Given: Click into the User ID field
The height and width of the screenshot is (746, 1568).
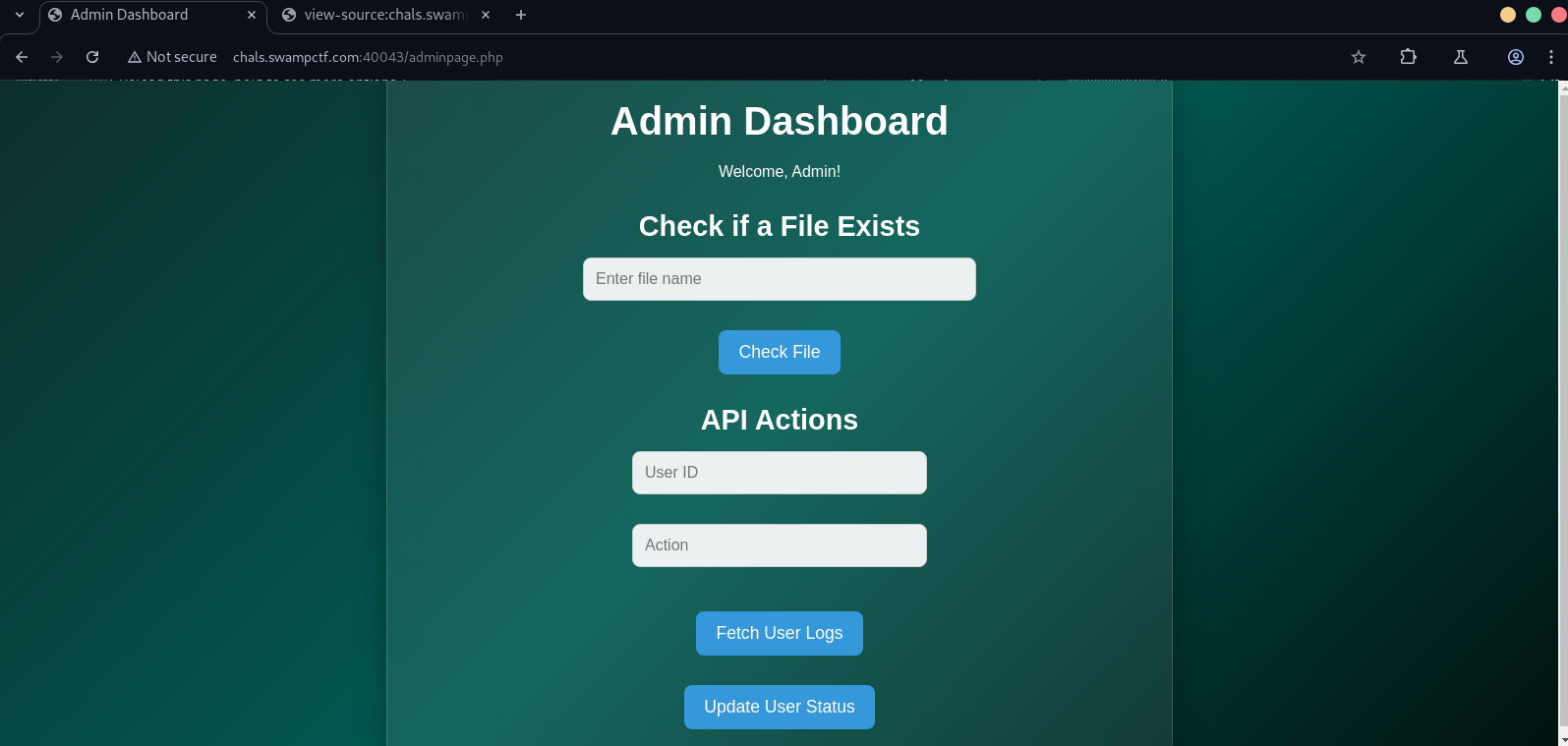Looking at the screenshot, I should [x=779, y=473].
